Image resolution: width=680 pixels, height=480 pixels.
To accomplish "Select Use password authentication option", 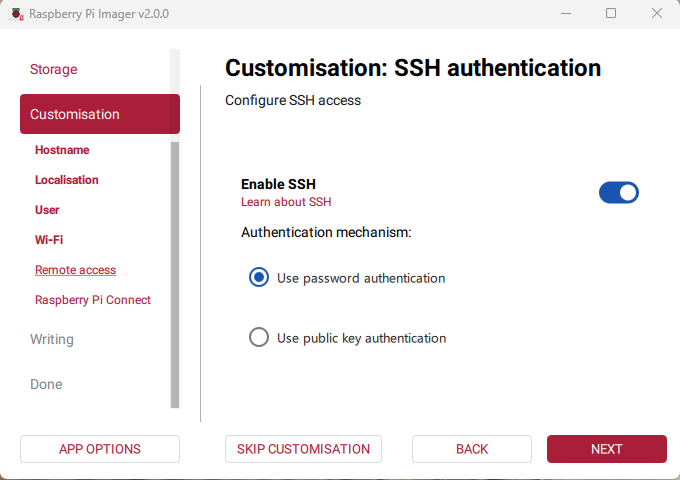I will click(259, 278).
